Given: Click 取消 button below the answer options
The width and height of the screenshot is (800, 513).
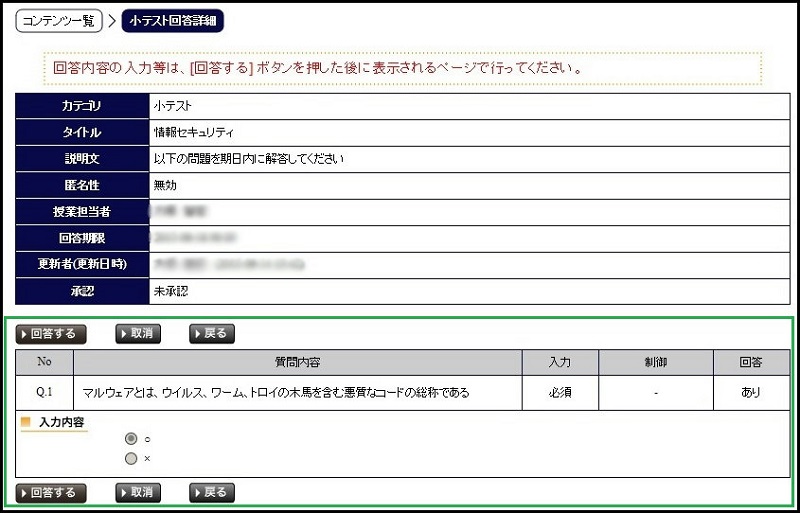Looking at the screenshot, I should pos(138,492).
